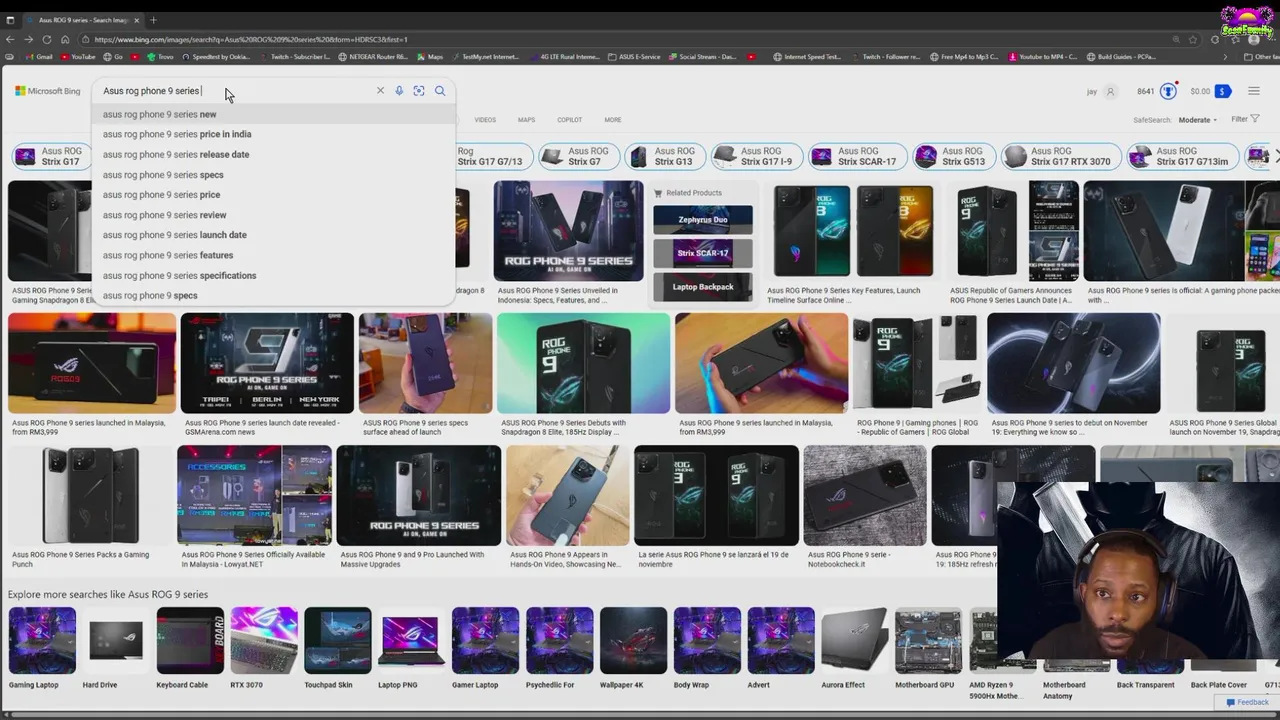This screenshot has width=1280, height=720.
Task: Open 'launch date revealed - GSMArena.com' image
Action: (267, 363)
